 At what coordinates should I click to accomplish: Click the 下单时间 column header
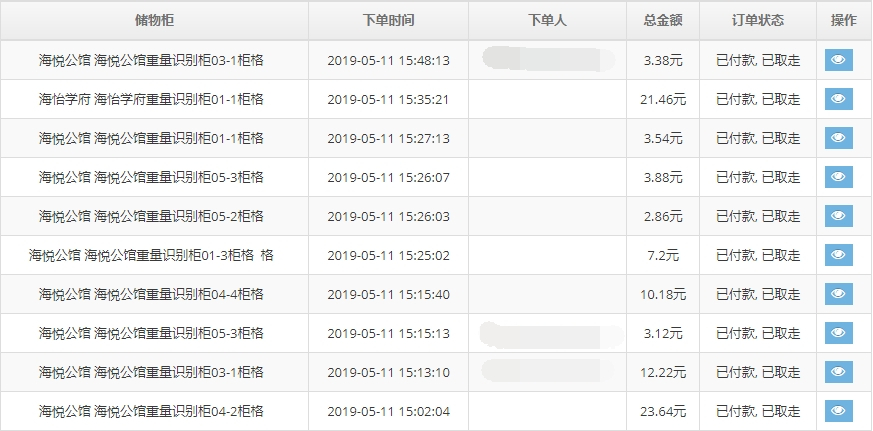(388, 20)
